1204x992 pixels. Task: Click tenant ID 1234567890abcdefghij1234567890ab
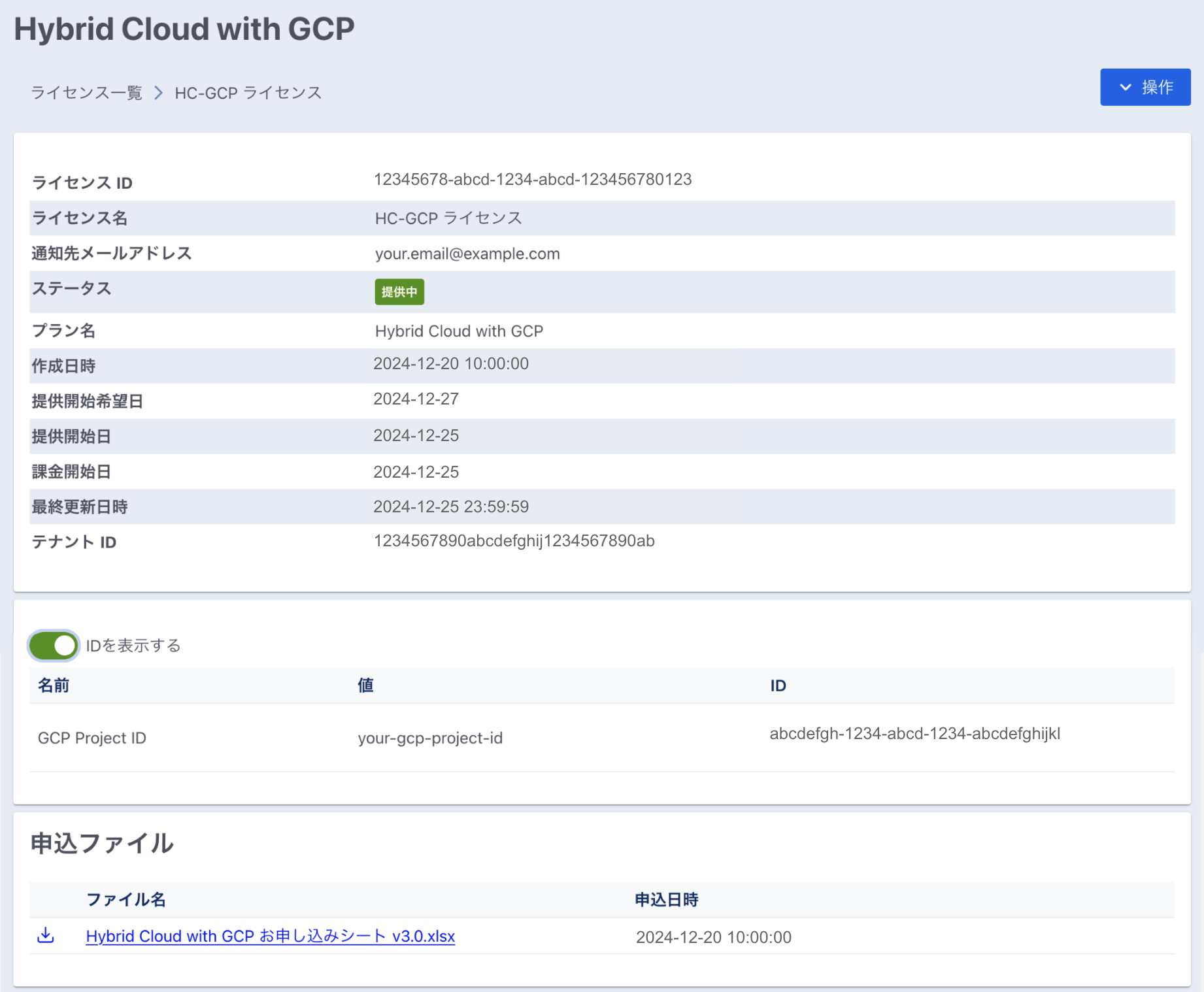point(514,541)
